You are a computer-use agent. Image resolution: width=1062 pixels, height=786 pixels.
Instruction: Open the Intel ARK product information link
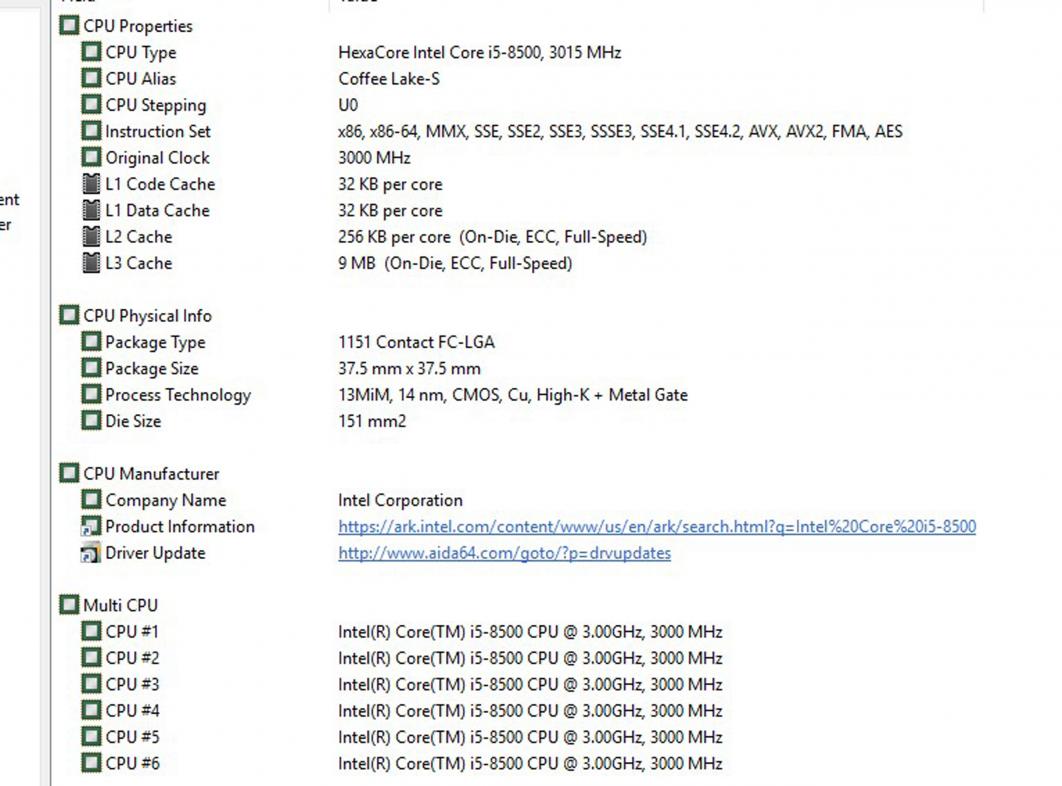point(657,526)
